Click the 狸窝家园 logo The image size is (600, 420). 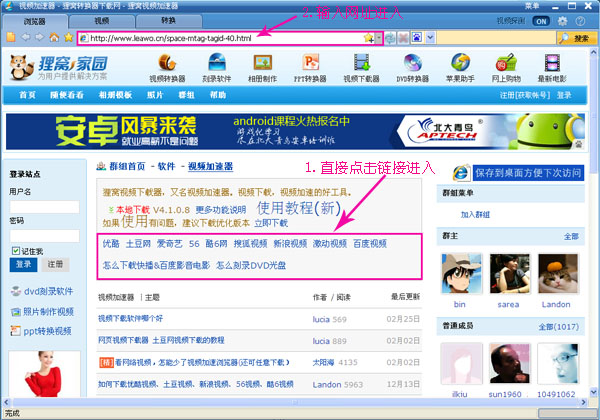(59, 67)
